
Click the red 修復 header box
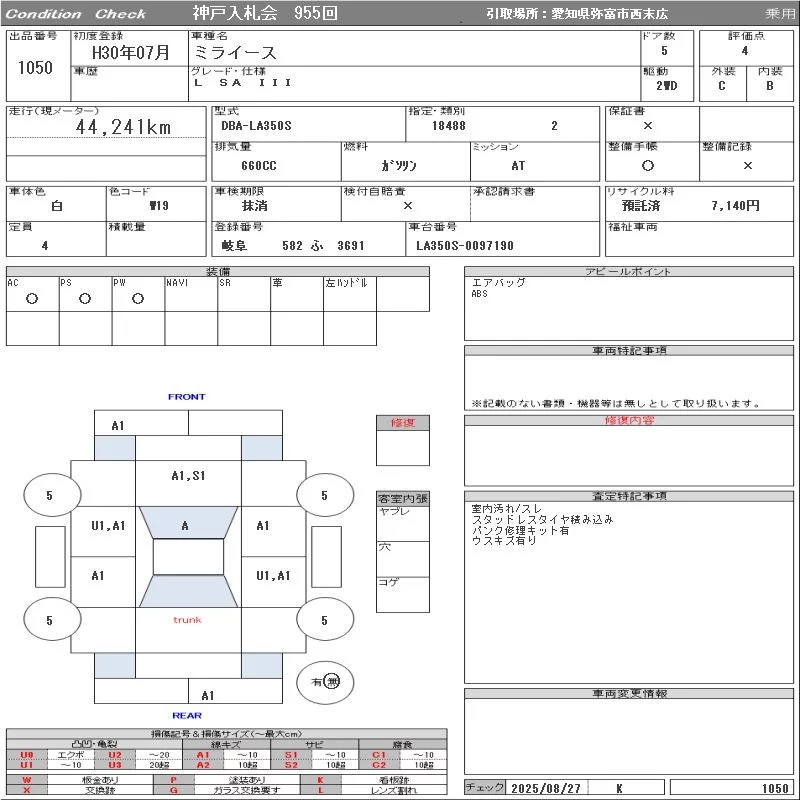pos(403,423)
